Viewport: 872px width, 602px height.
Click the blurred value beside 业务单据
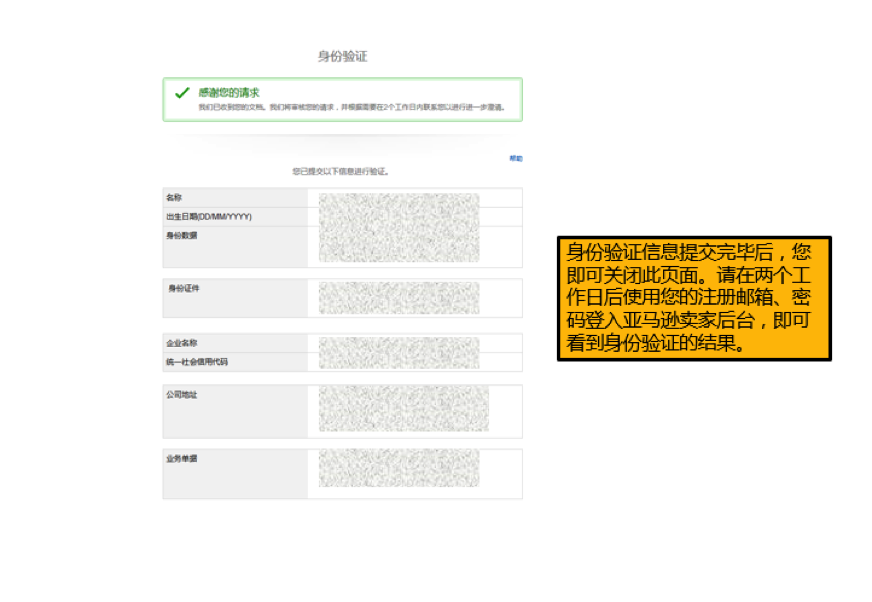pyautogui.click(x=399, y=470)
